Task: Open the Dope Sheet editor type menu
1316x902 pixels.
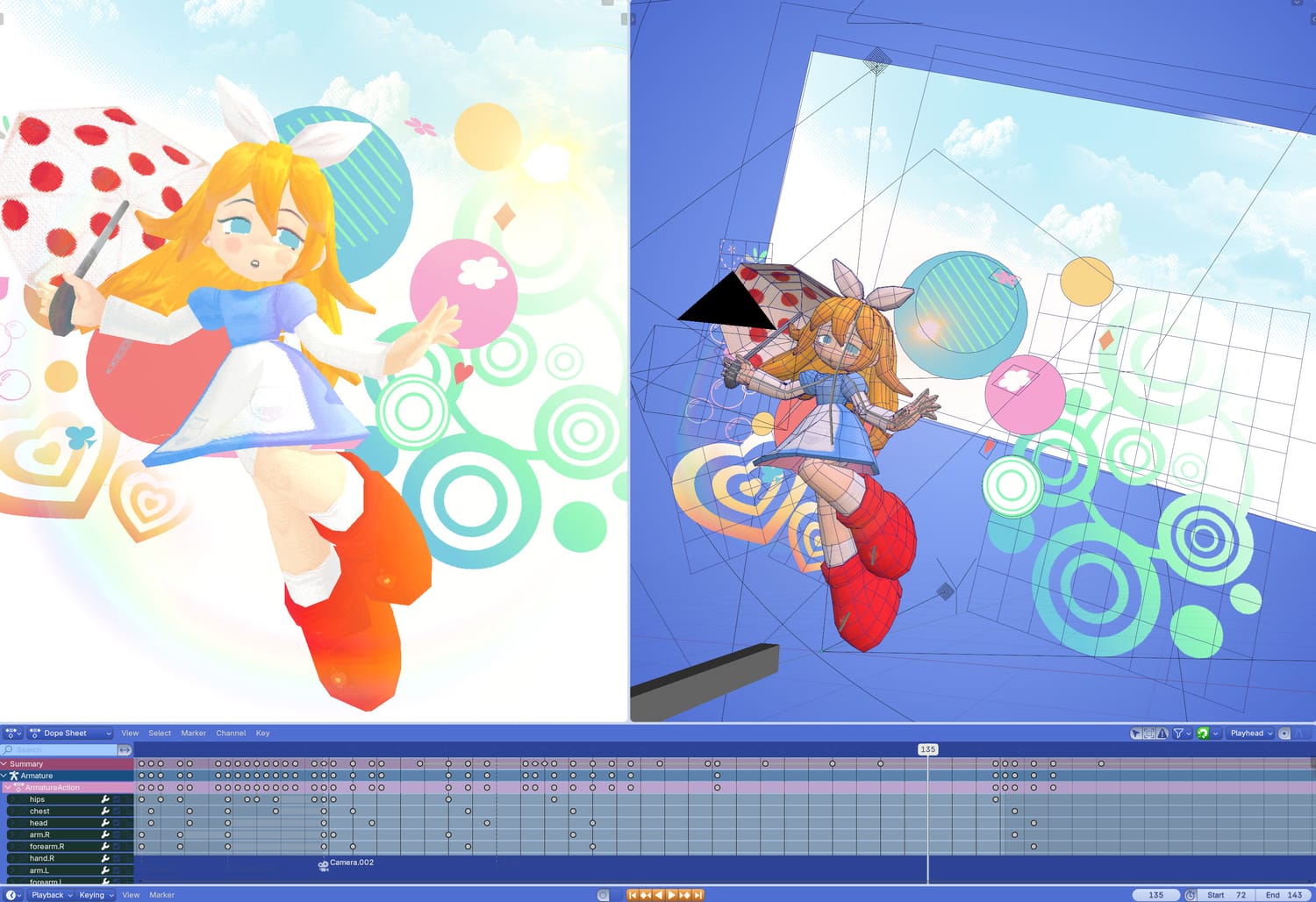Action: [12, 733]
